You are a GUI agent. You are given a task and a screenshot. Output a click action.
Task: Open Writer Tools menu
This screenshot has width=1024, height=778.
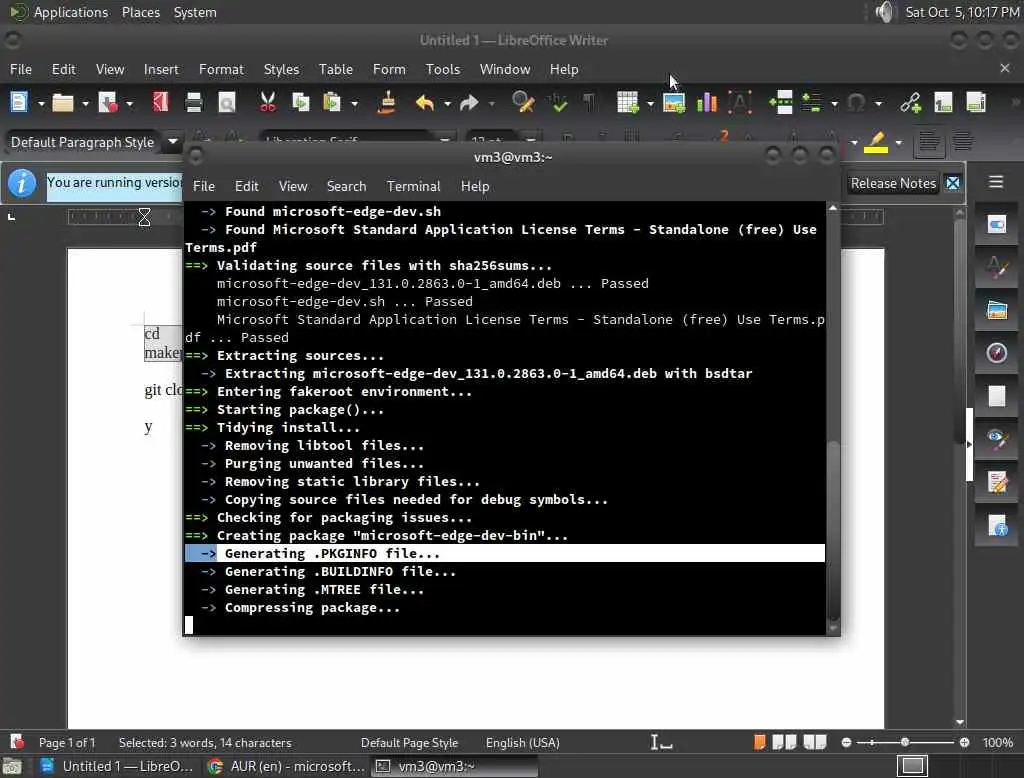tap(443, 69)
